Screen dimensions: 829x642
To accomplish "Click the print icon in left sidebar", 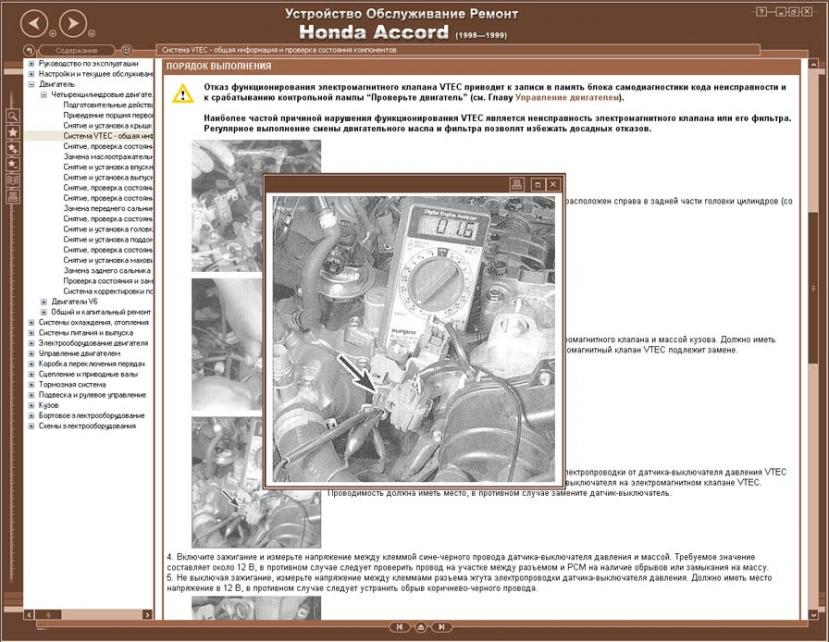I will pyautogui.click(x=13, y=197).
